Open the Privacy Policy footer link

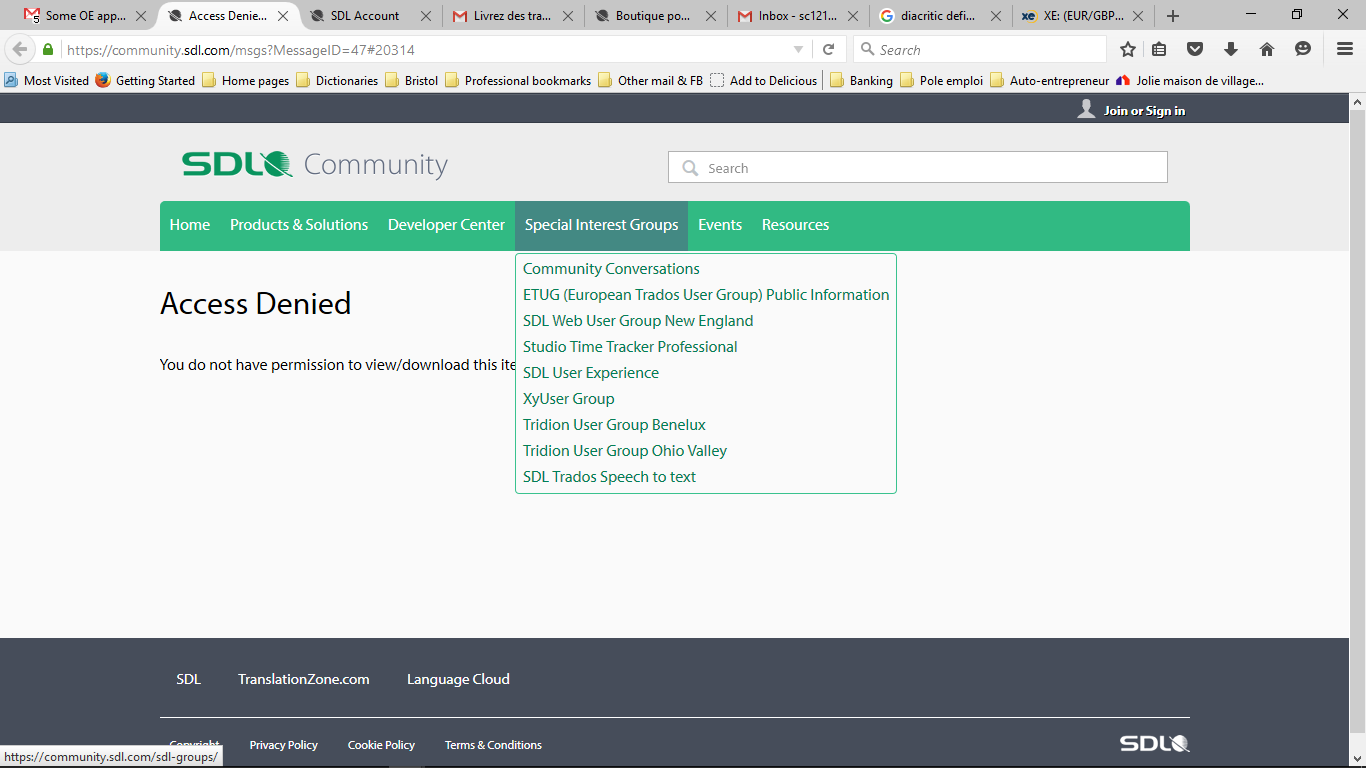283,745
